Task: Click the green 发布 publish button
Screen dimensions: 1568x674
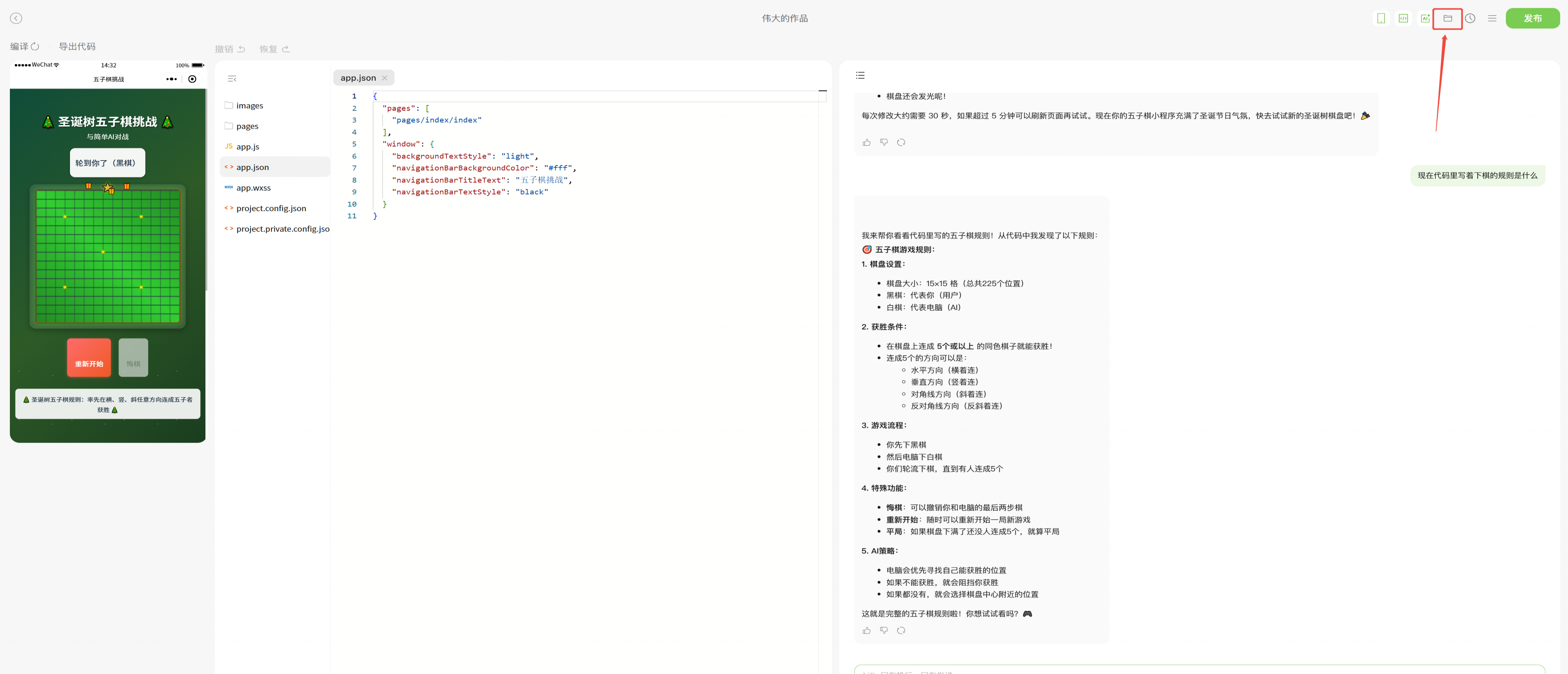Action: [1532, 18]
